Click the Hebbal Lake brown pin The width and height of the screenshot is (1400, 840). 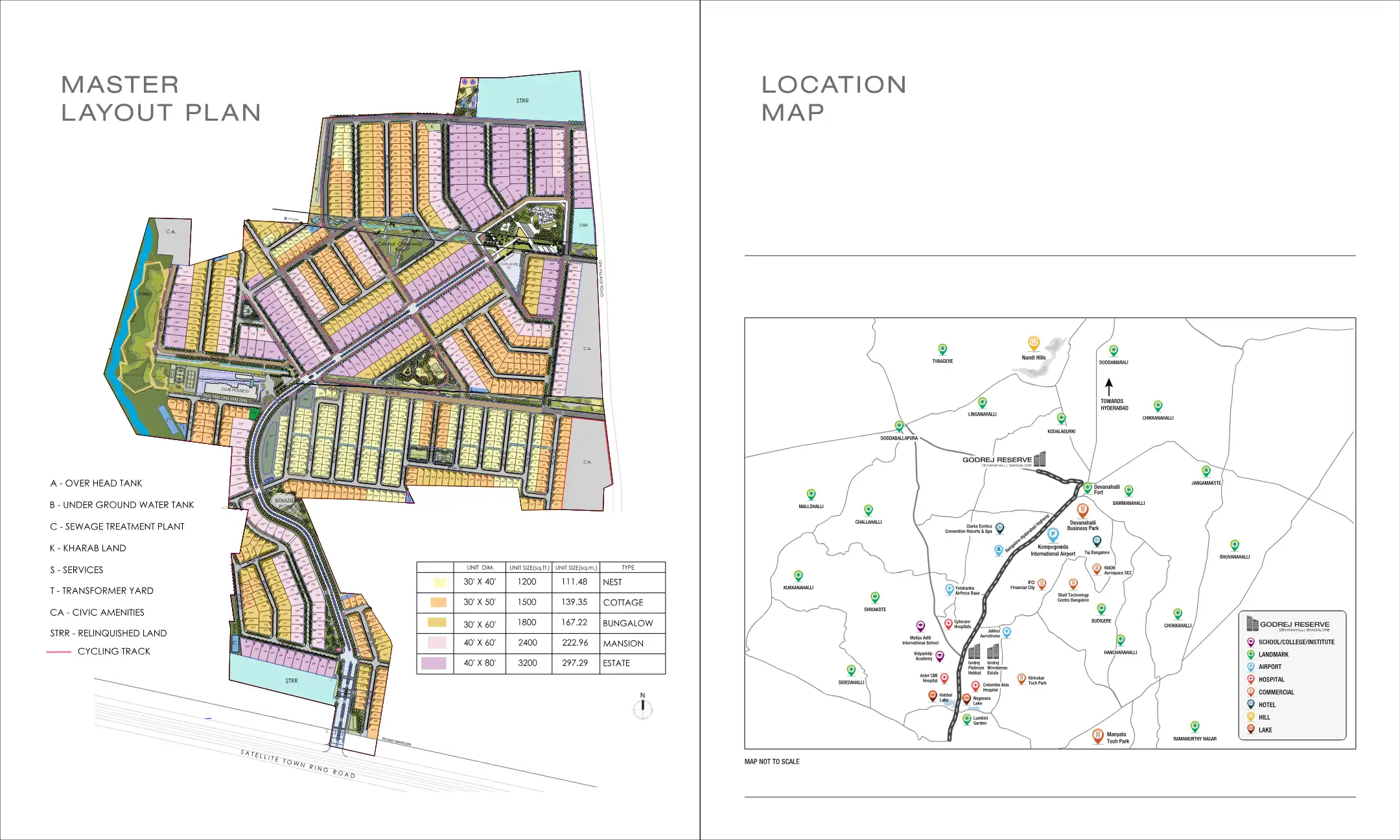[933, 696]
